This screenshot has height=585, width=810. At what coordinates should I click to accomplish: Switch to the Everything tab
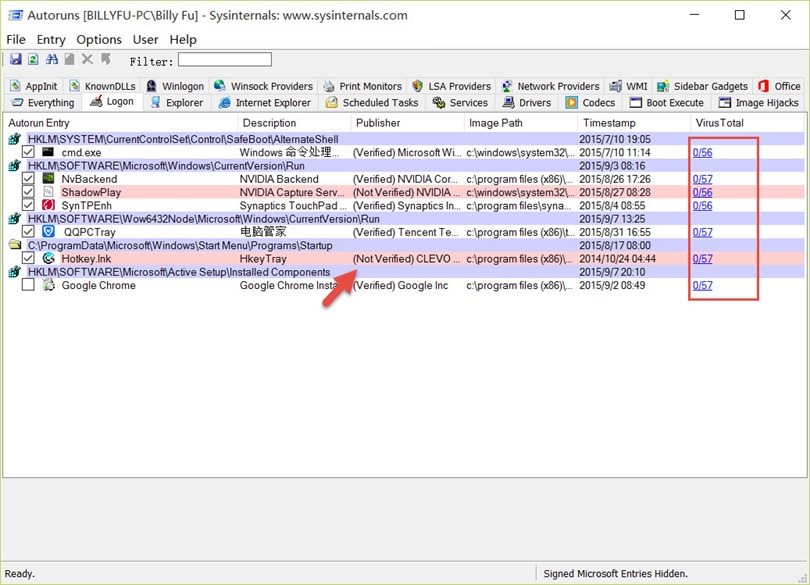pos(44,103)
